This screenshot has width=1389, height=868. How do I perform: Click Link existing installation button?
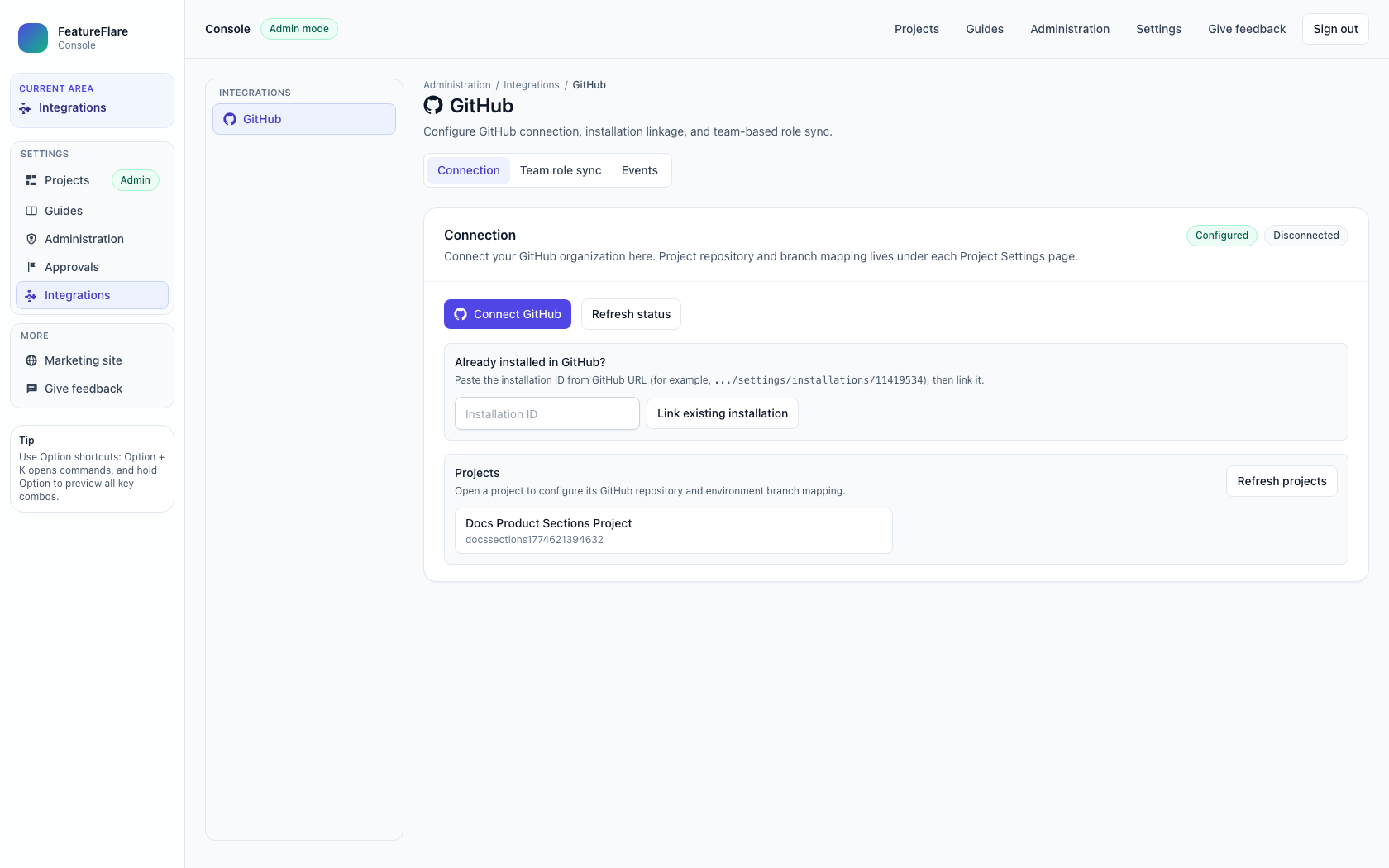(723, 413)
